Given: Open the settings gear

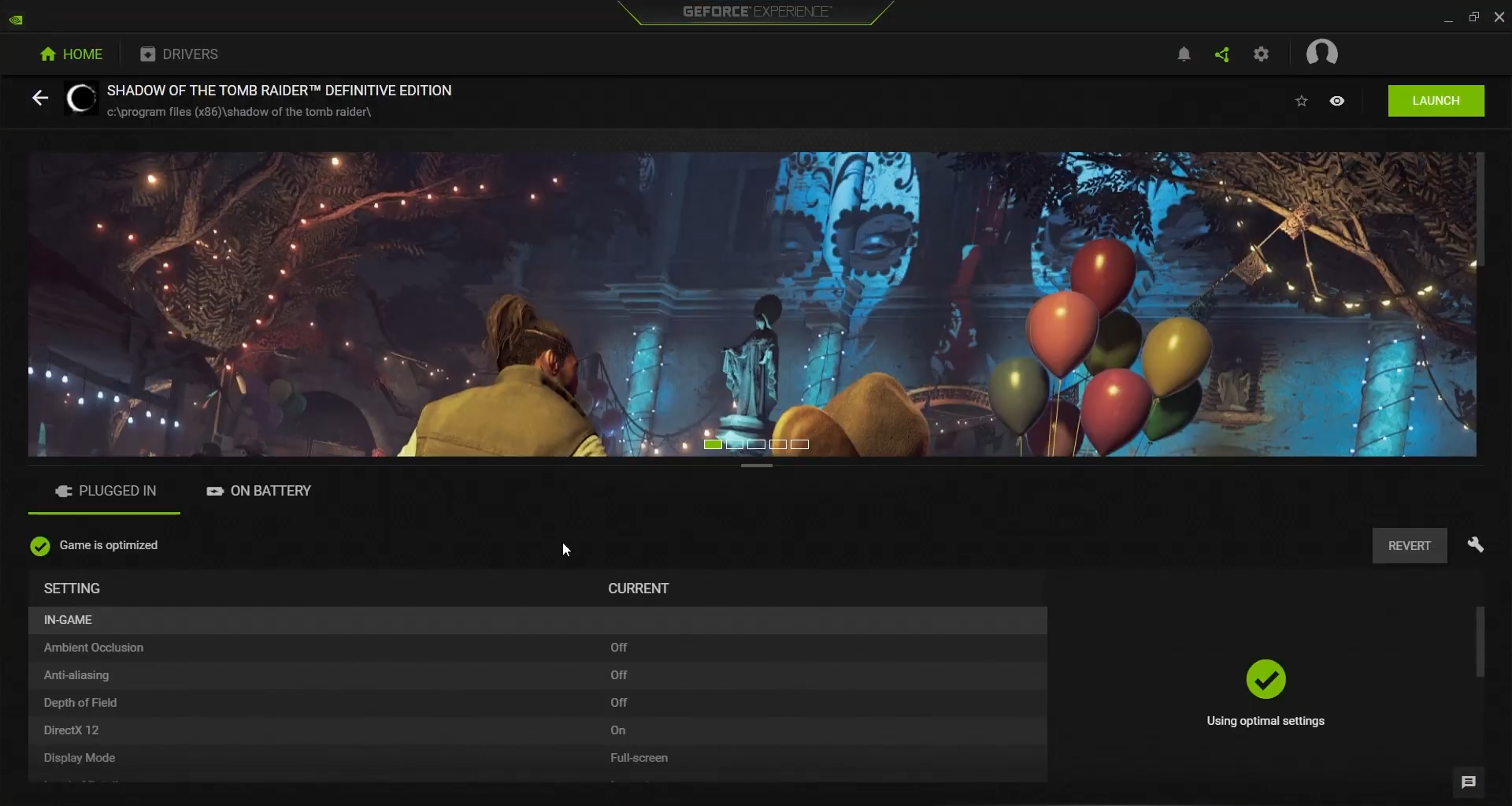Looking at the screenshot, I should pos(1262,54).
